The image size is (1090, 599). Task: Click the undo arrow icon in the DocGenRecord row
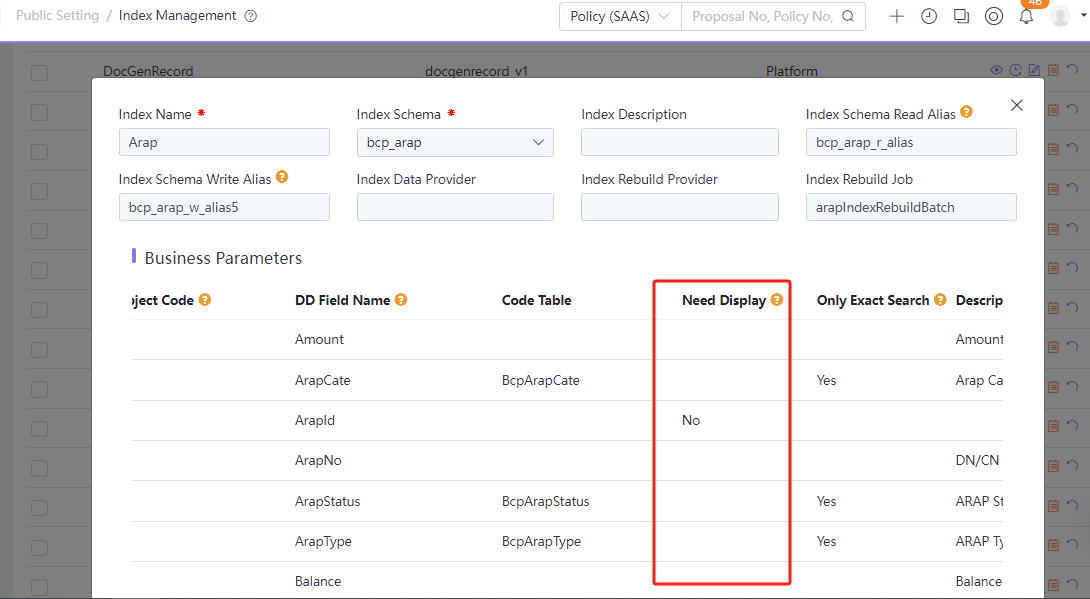[x=1072, y=69]
